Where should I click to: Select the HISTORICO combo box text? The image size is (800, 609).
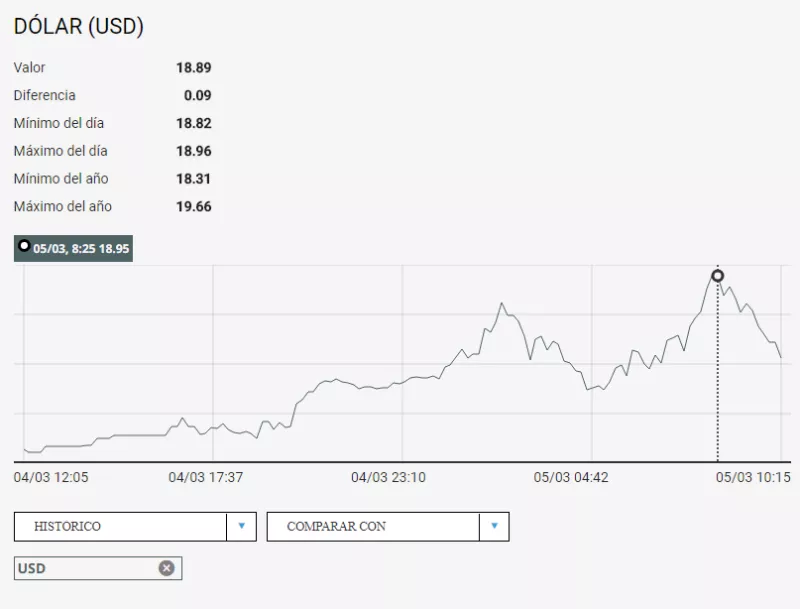coord(120,526)
